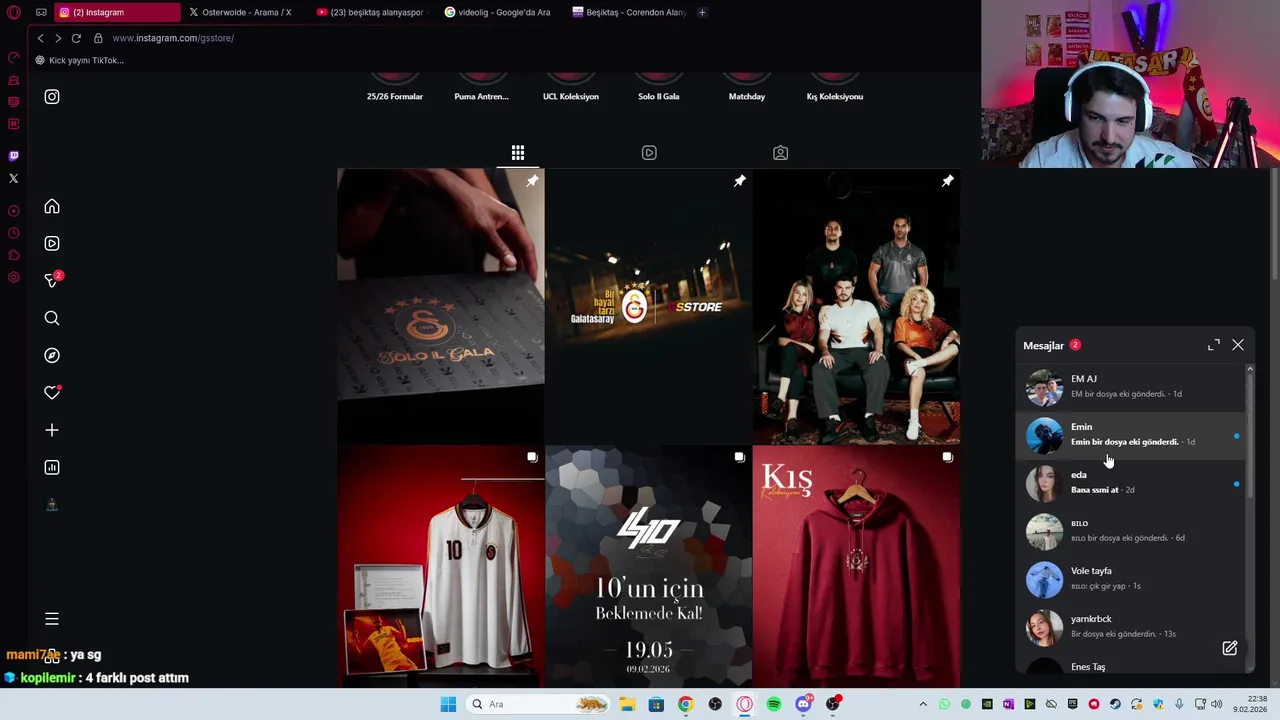Open the BILO conversation
This screenshot has height=720, width=1280.
pyautogui.click(x=1132, y=531)
